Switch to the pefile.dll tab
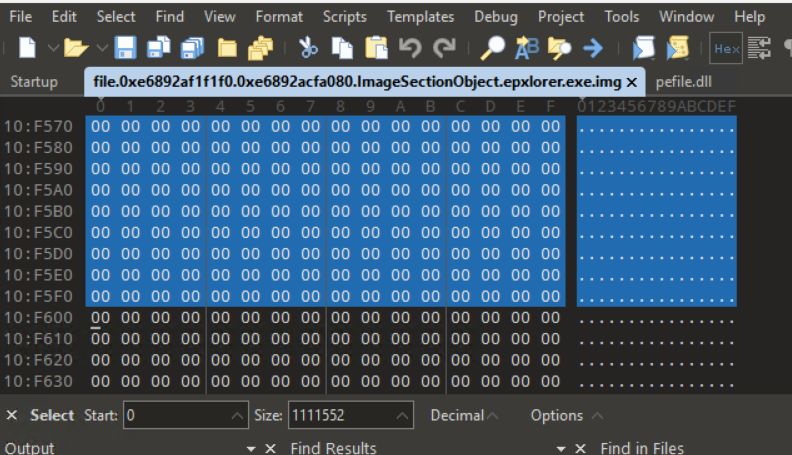Viewport: 792px width, 455px height. click(683, 82)
